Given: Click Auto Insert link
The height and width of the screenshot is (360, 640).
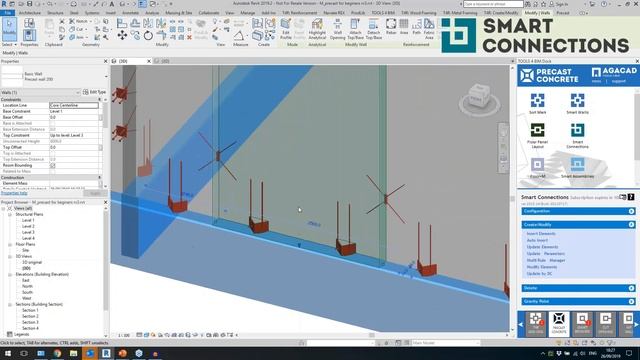Looking at the screenshot, I should [537, 240].
